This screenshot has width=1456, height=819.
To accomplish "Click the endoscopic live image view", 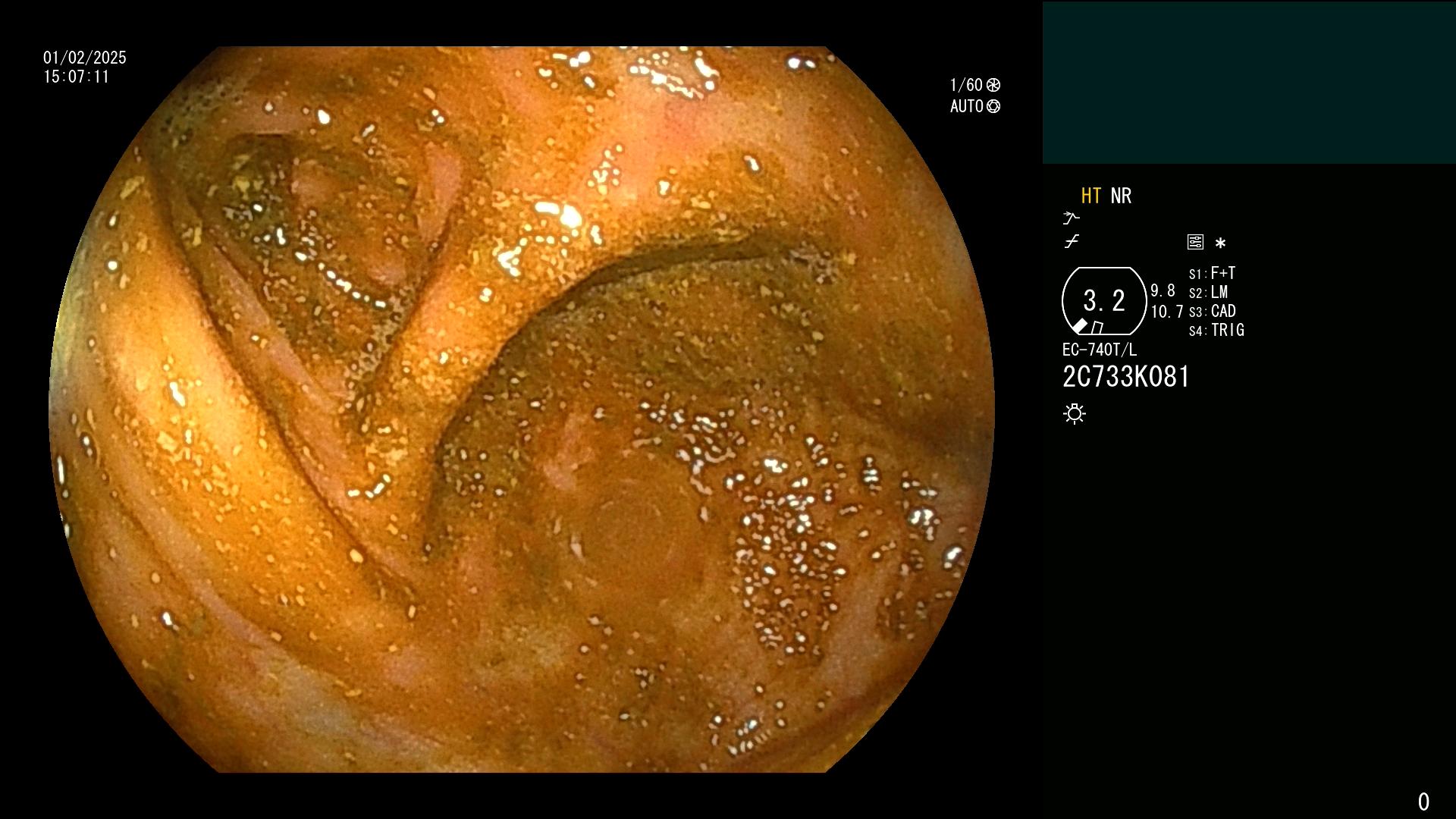I will click(x=522, y=409).
